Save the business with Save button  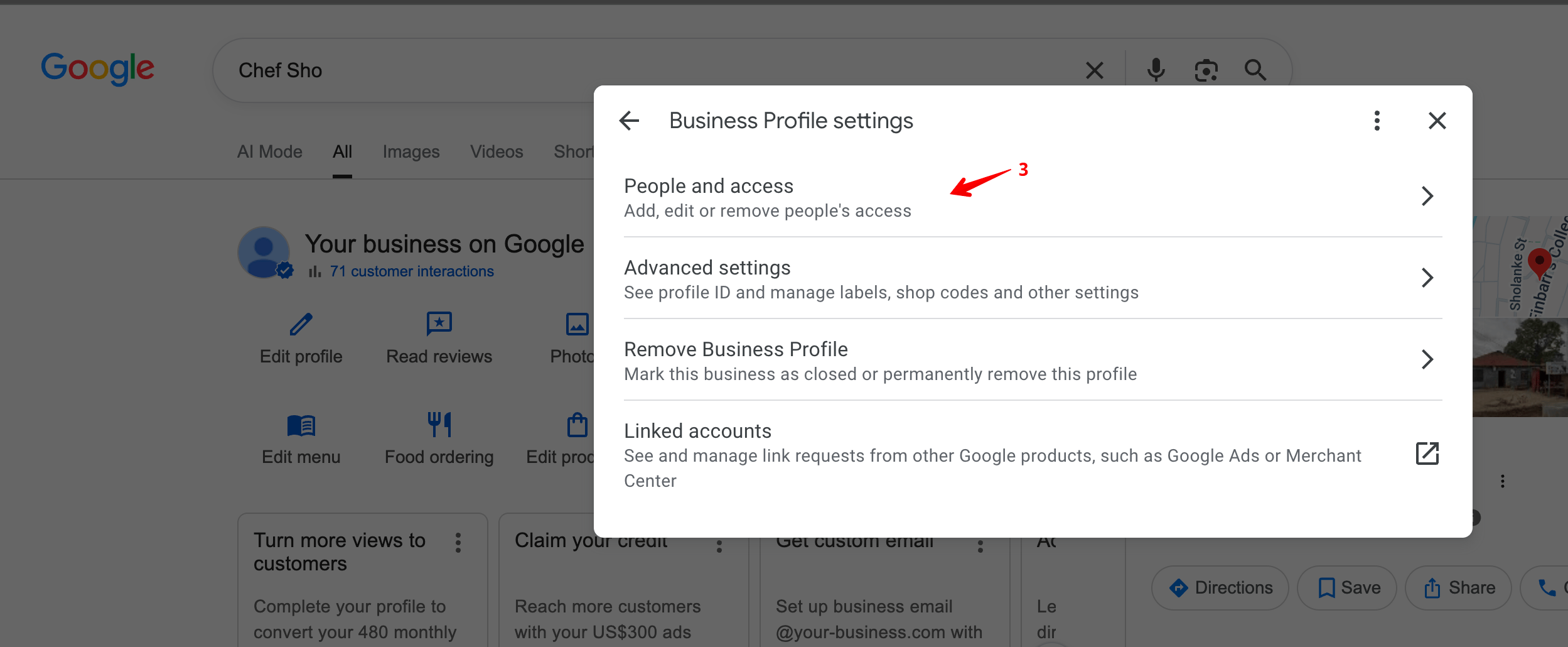pyautogui.click(x=1347, y=588)
